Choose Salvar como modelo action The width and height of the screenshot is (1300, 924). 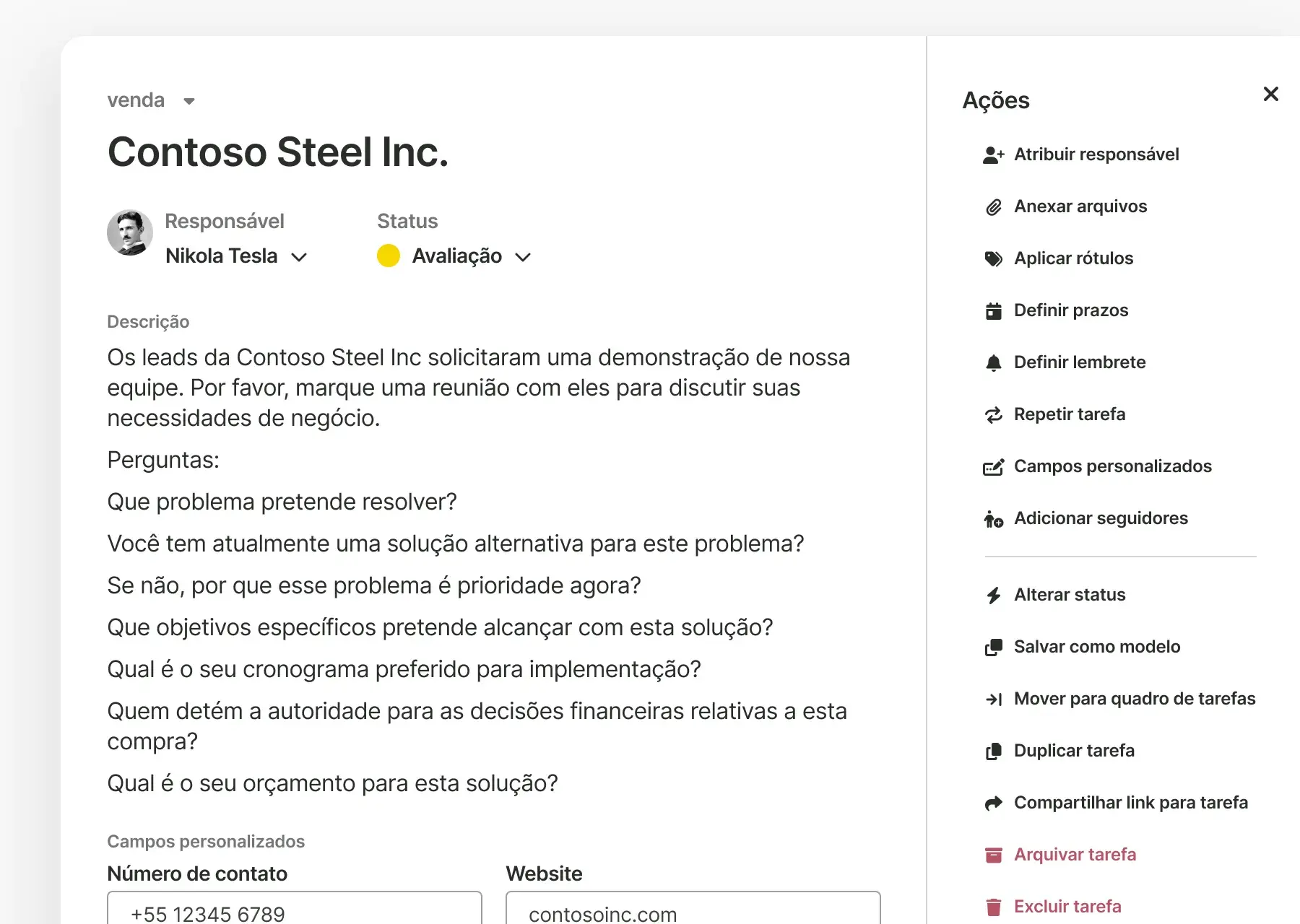pos(1096,647)
